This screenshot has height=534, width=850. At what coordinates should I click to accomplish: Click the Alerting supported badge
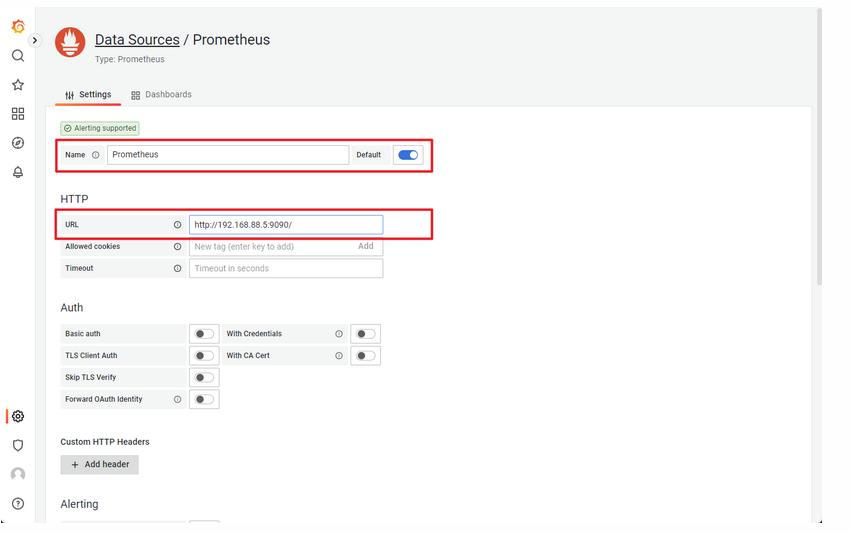pyautogui.click(x=100, y=128)
